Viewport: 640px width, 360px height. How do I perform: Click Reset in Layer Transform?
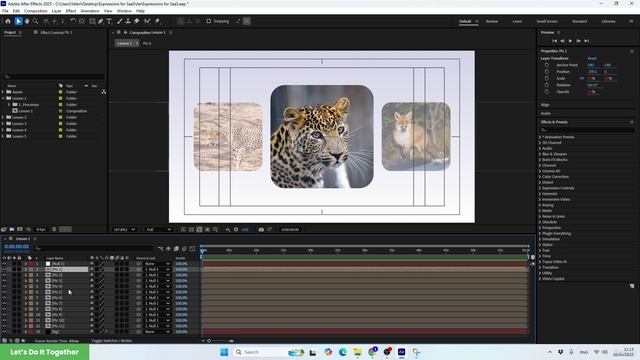592,58
